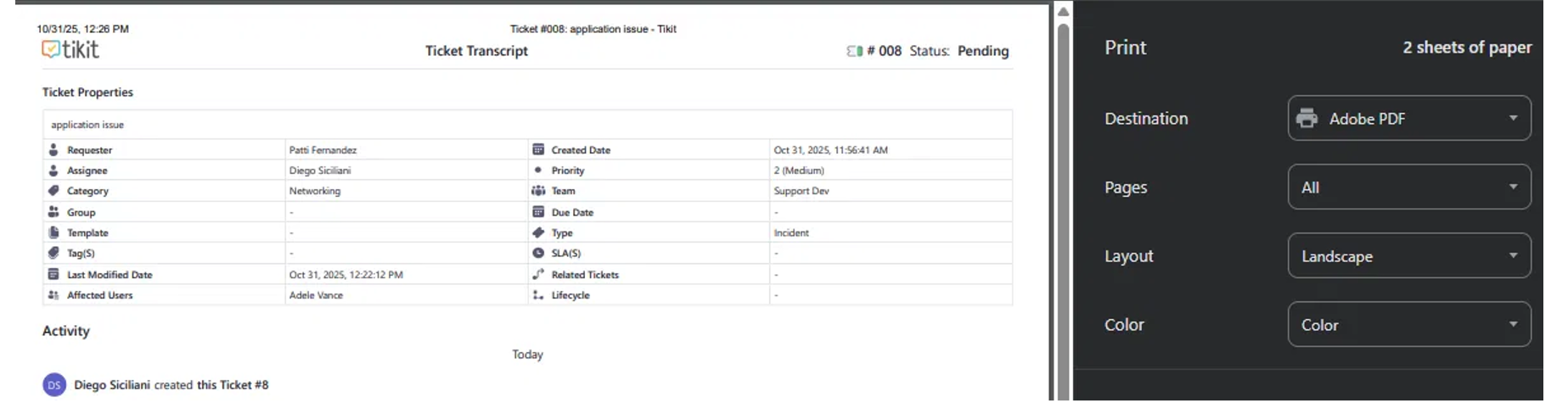Click the # 008 ticket number

click(x=884, y=51)
